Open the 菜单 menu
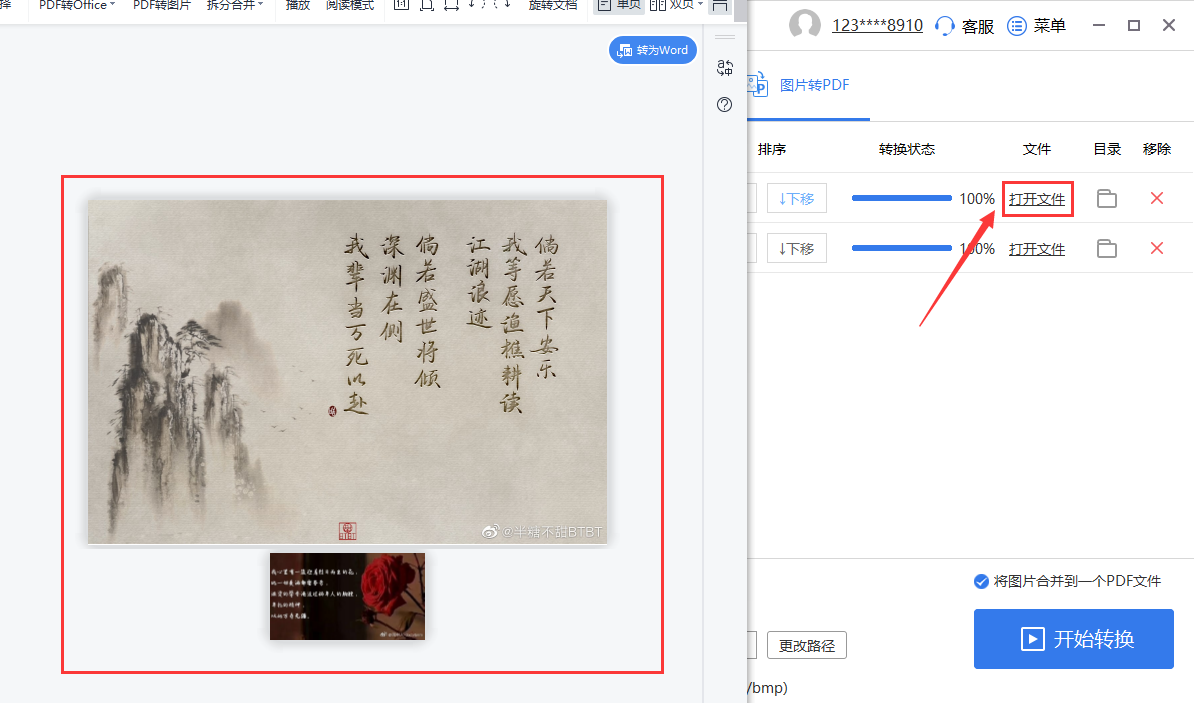Viewport: 1194px width, 703px height. tap(1036, 26)
